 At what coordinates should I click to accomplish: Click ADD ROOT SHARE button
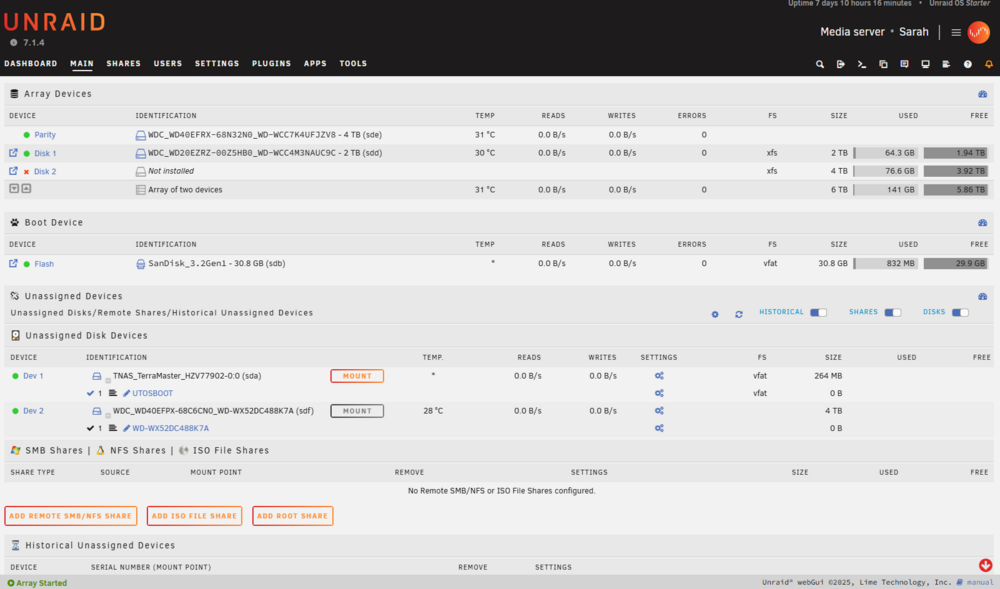tap(292, 516)
